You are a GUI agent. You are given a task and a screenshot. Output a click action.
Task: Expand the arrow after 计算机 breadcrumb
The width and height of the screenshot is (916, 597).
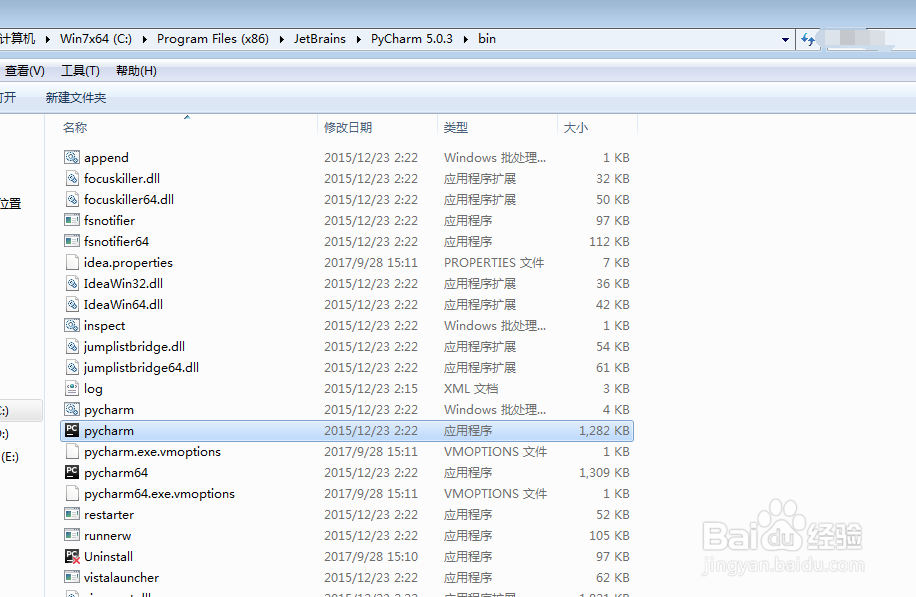coord(47,39)
